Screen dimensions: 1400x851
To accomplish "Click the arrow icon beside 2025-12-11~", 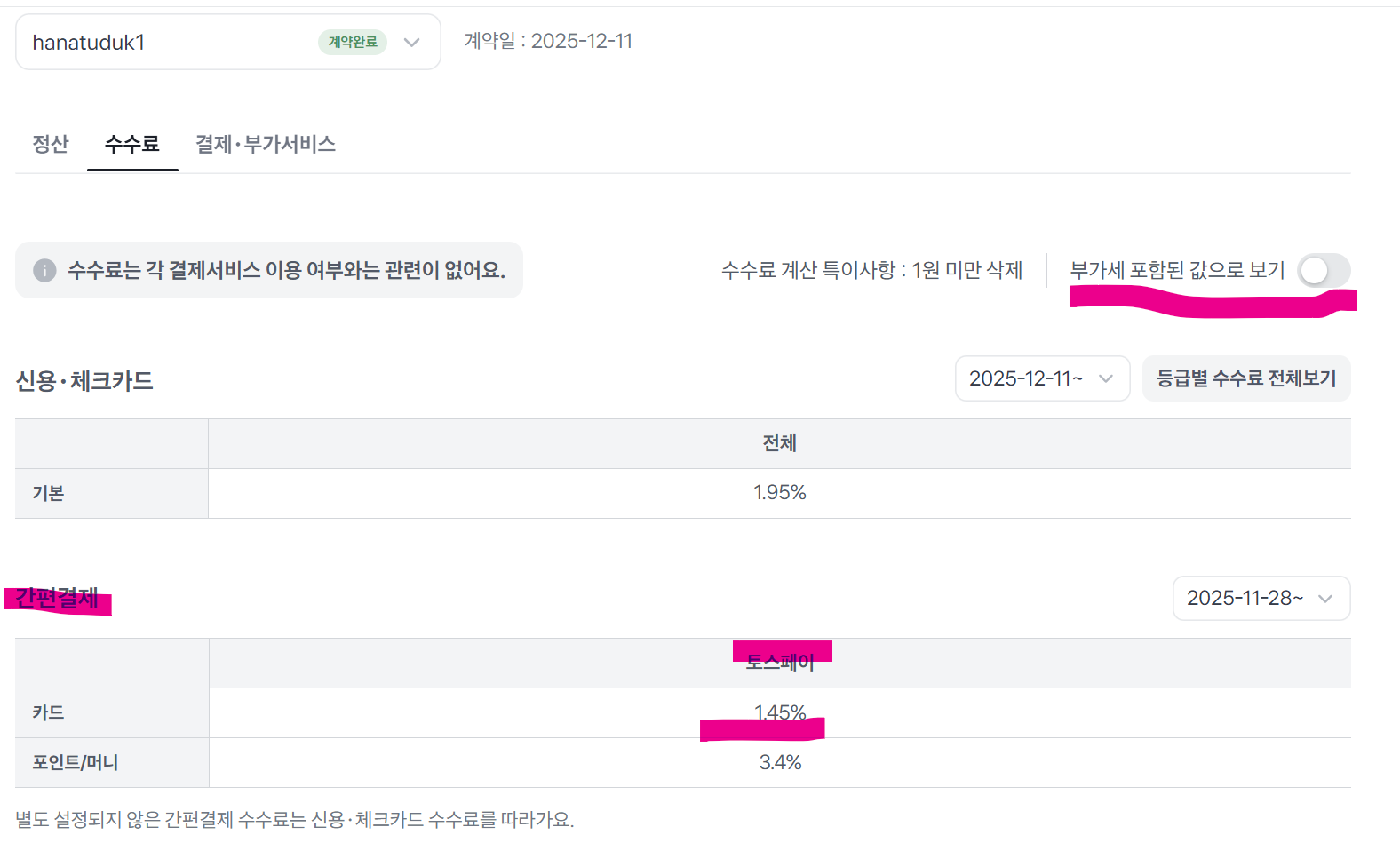I will click(x=1106, y=378).
